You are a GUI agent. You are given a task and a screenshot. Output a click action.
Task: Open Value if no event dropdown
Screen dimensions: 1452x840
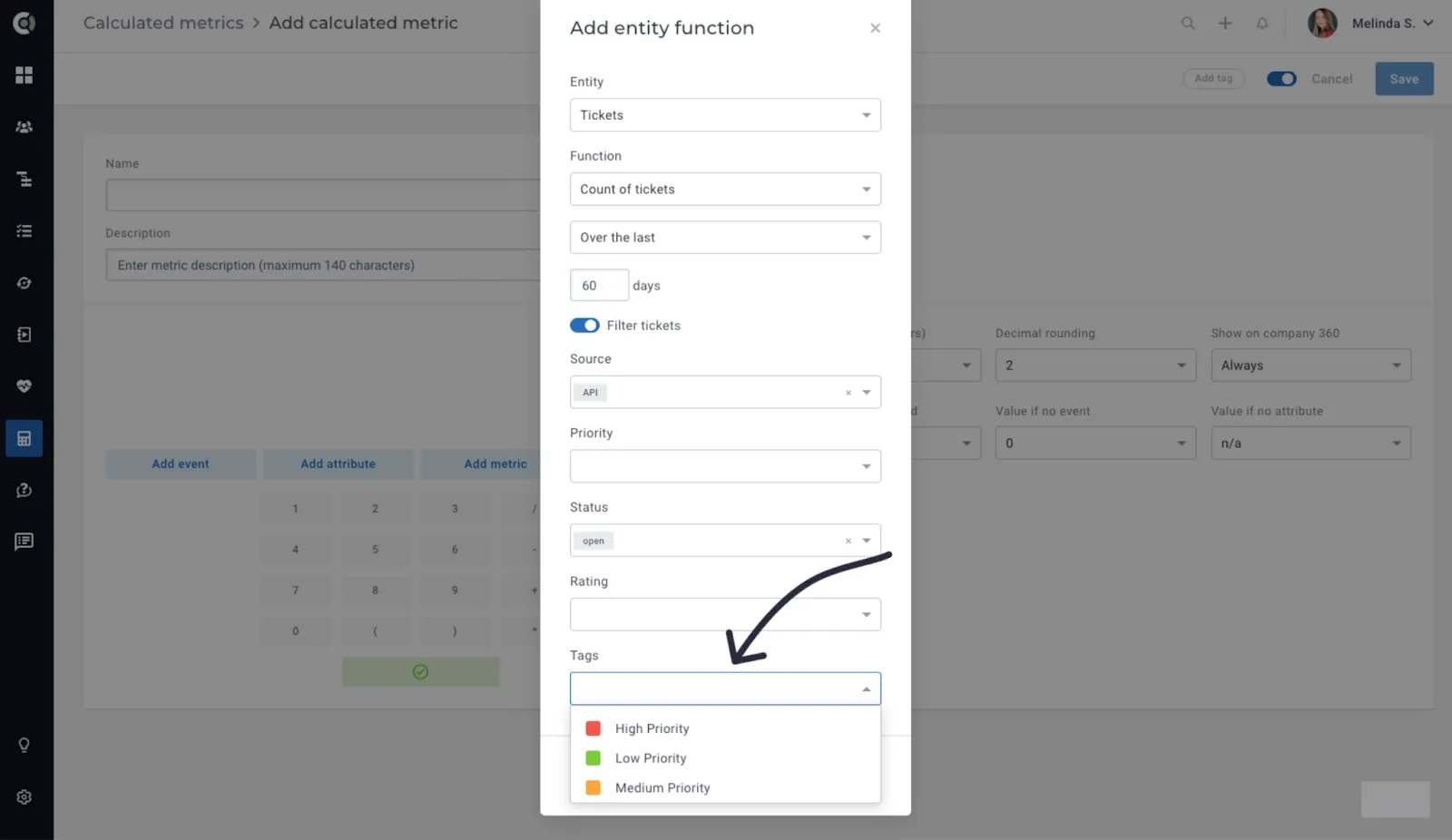(x=1095, y=444)
